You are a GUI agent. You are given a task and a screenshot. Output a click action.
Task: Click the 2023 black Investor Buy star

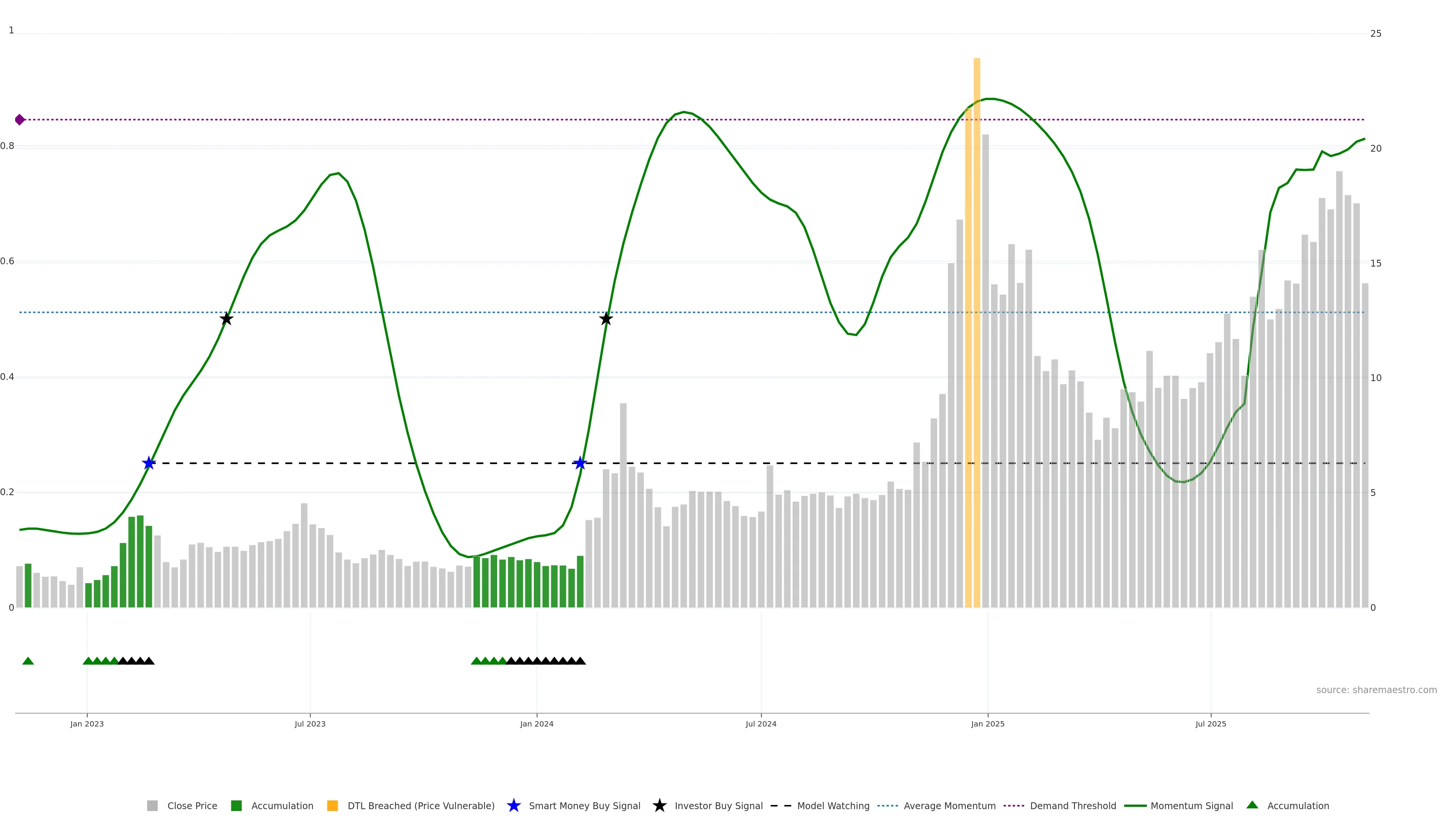pos(226,319)
